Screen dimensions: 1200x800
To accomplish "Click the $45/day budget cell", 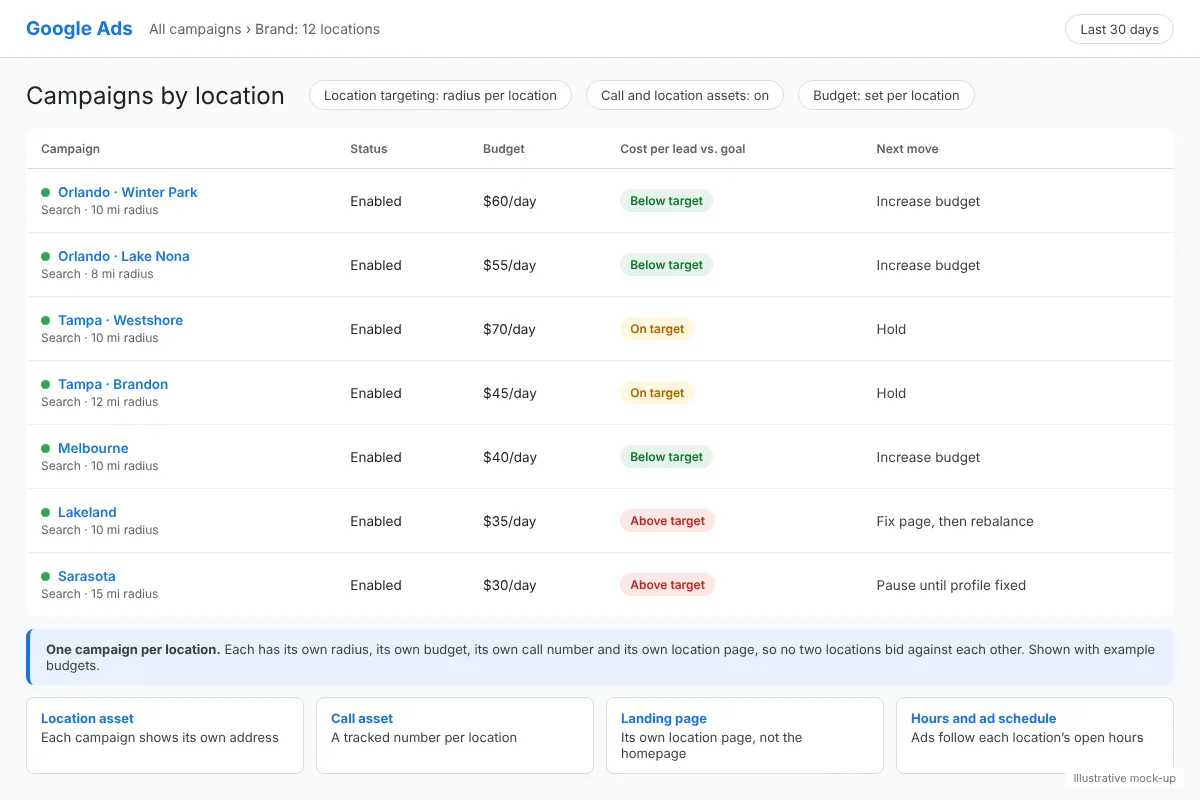I will (510, 393).
